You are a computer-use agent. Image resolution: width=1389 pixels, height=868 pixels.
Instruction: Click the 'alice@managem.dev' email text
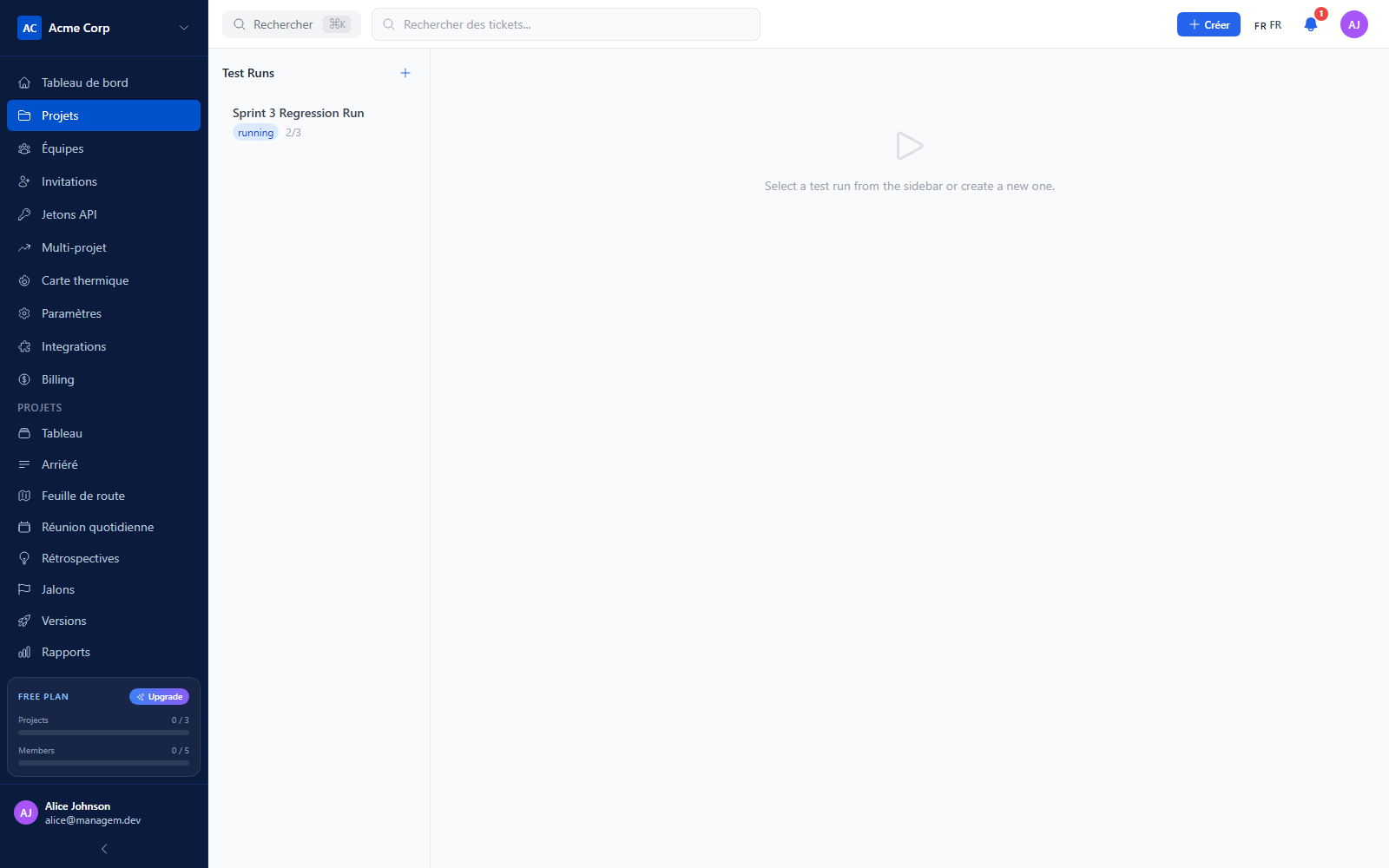click(x=93, y=820)
